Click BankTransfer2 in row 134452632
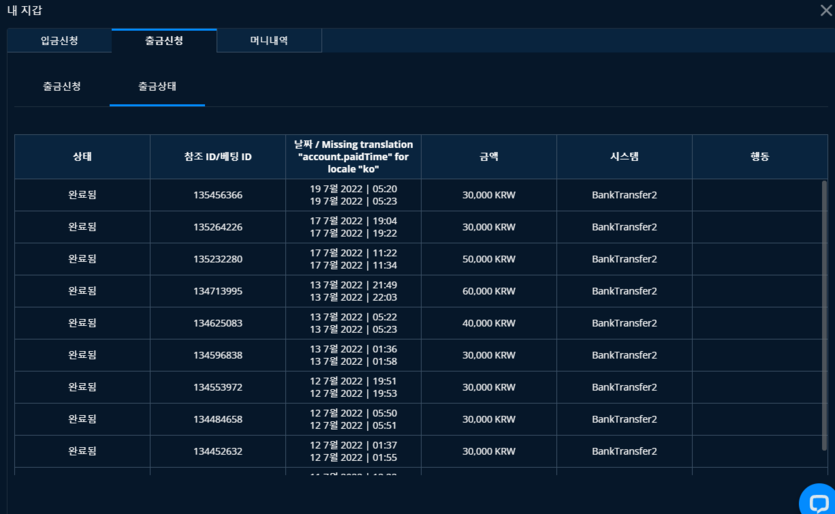The image size is (835, 514). point(624,451)
